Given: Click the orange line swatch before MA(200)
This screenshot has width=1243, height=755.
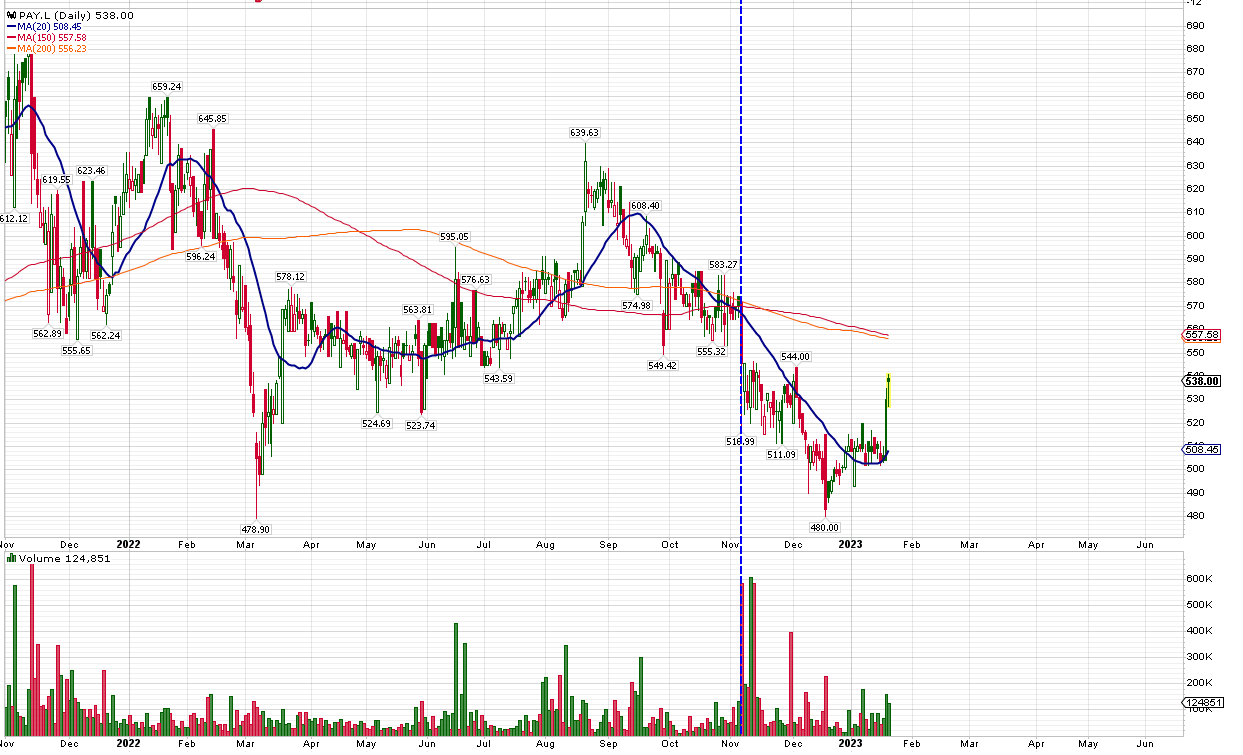Looking at the screenshot, I should 11,49.
